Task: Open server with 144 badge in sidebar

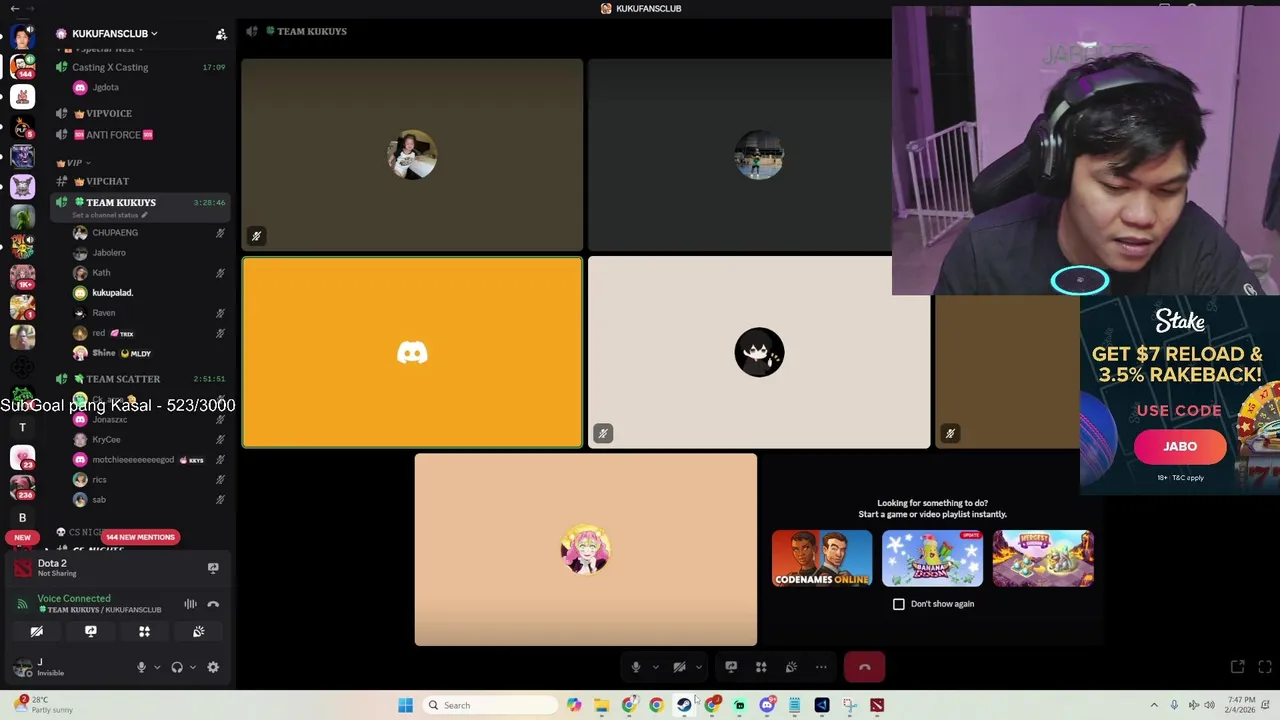Action: 22,66
